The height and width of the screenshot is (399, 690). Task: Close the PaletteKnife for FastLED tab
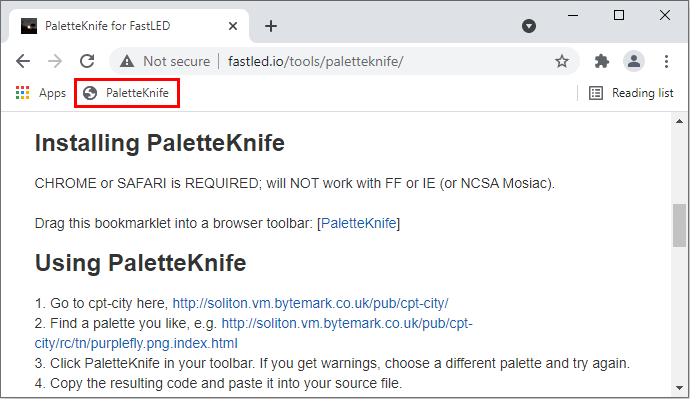click(x=233, y=26)
